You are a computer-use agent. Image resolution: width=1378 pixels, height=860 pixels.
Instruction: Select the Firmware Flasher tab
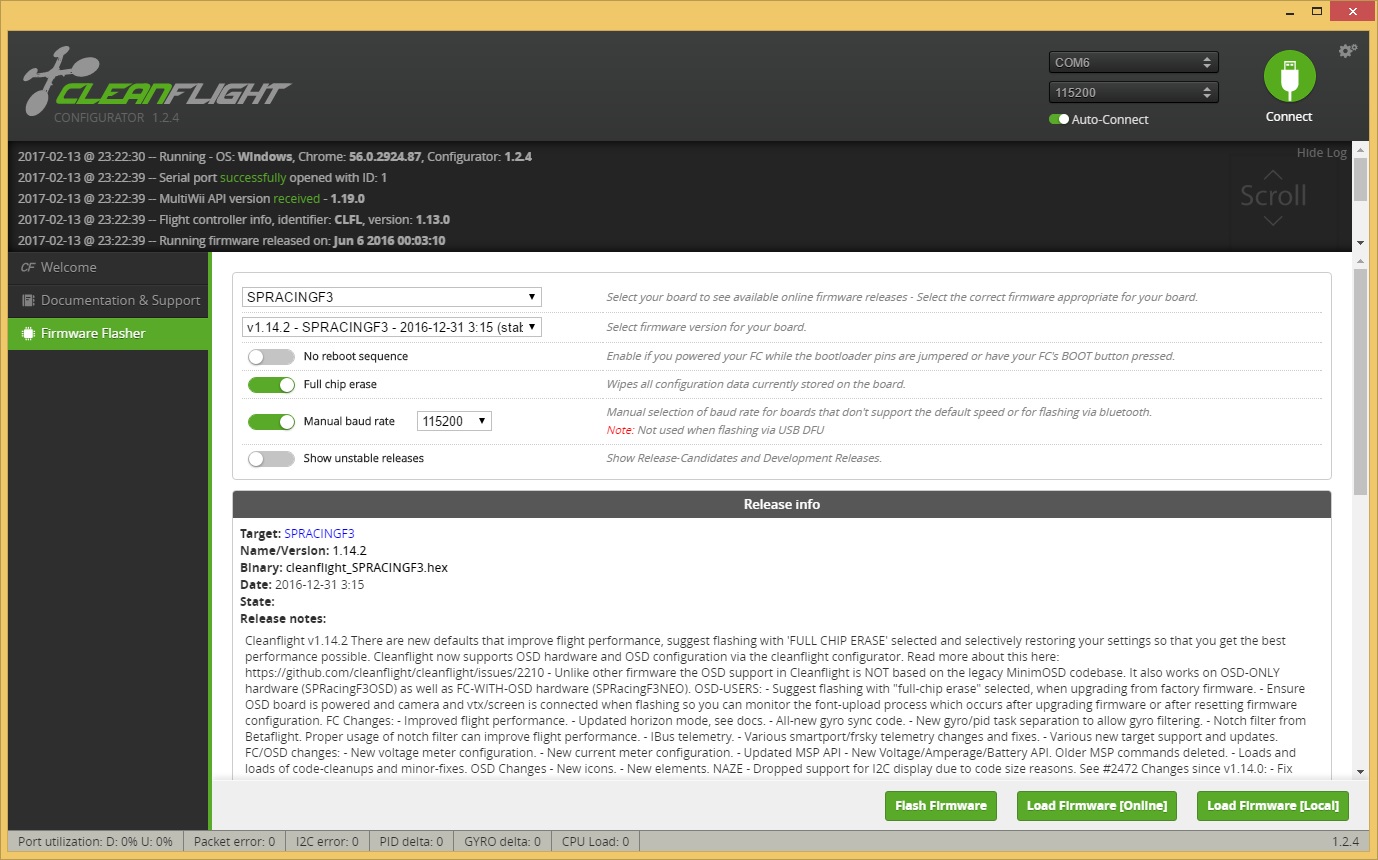click(x=108, y=333)
